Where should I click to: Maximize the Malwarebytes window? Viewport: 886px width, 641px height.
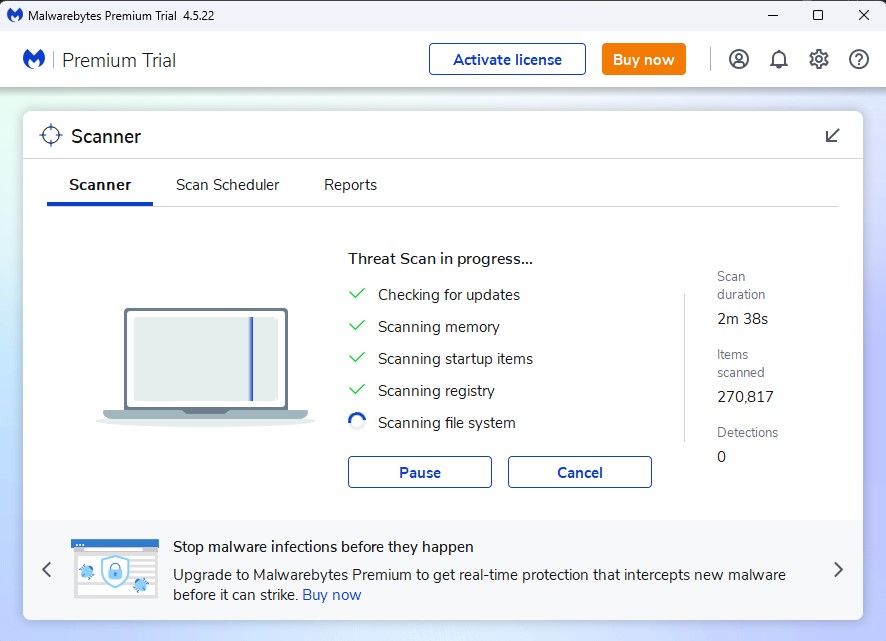pyautogui.click(x=818, y=15)
